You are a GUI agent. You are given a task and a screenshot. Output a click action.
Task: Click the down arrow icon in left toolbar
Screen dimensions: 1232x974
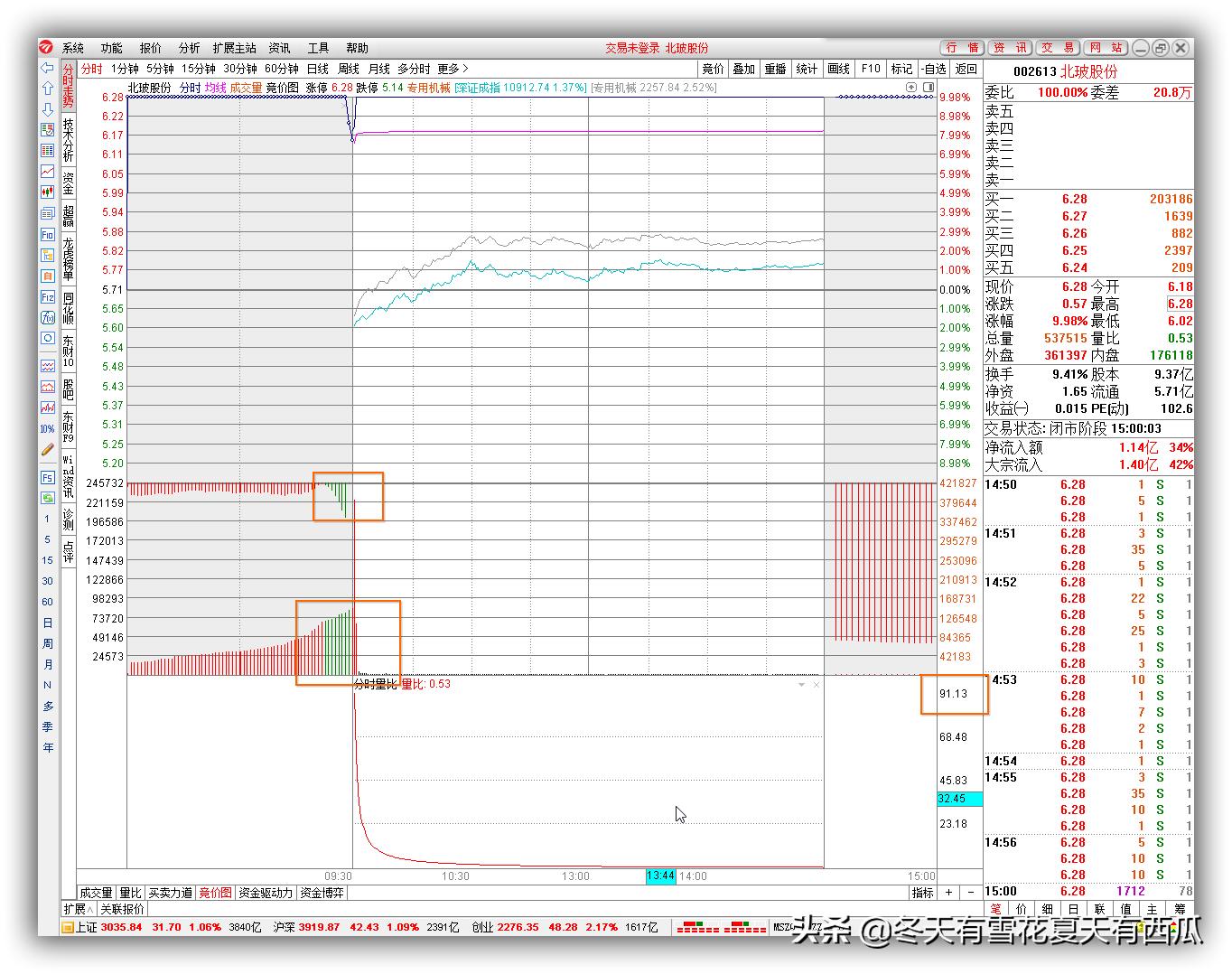point(48,109)
